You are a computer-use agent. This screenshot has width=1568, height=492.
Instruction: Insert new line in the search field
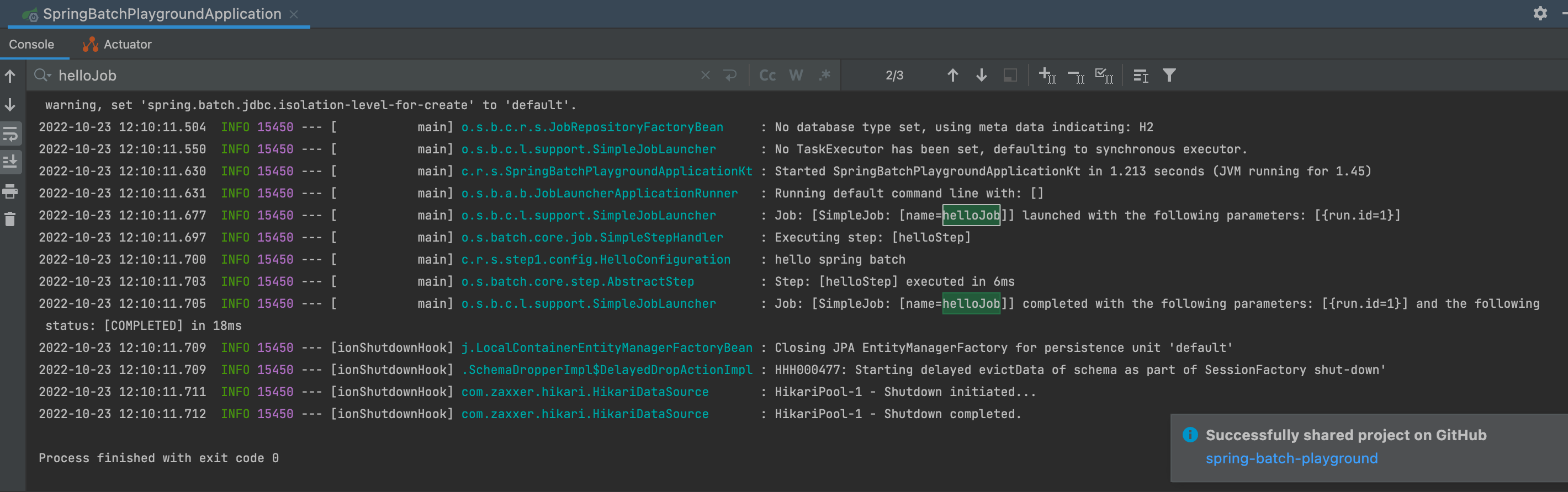tap(730, 76)
